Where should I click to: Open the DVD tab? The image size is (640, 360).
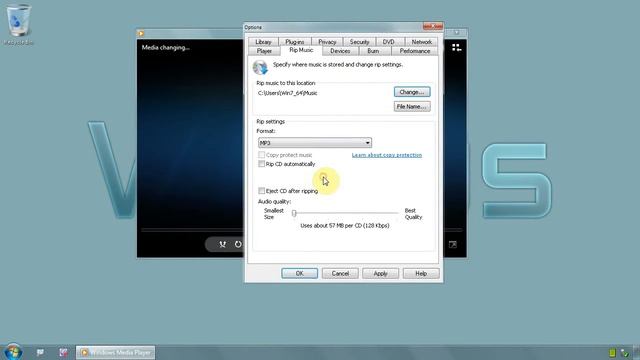[388, 42]
